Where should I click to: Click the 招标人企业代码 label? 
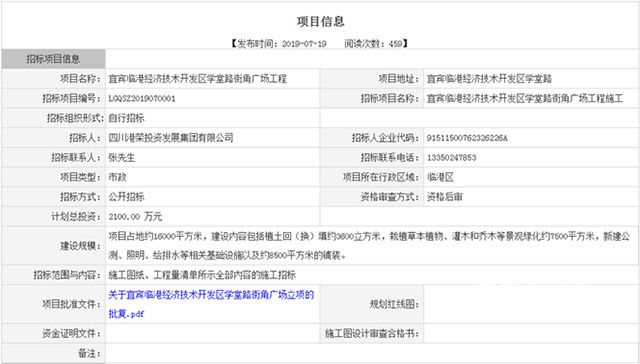[385, 138]
